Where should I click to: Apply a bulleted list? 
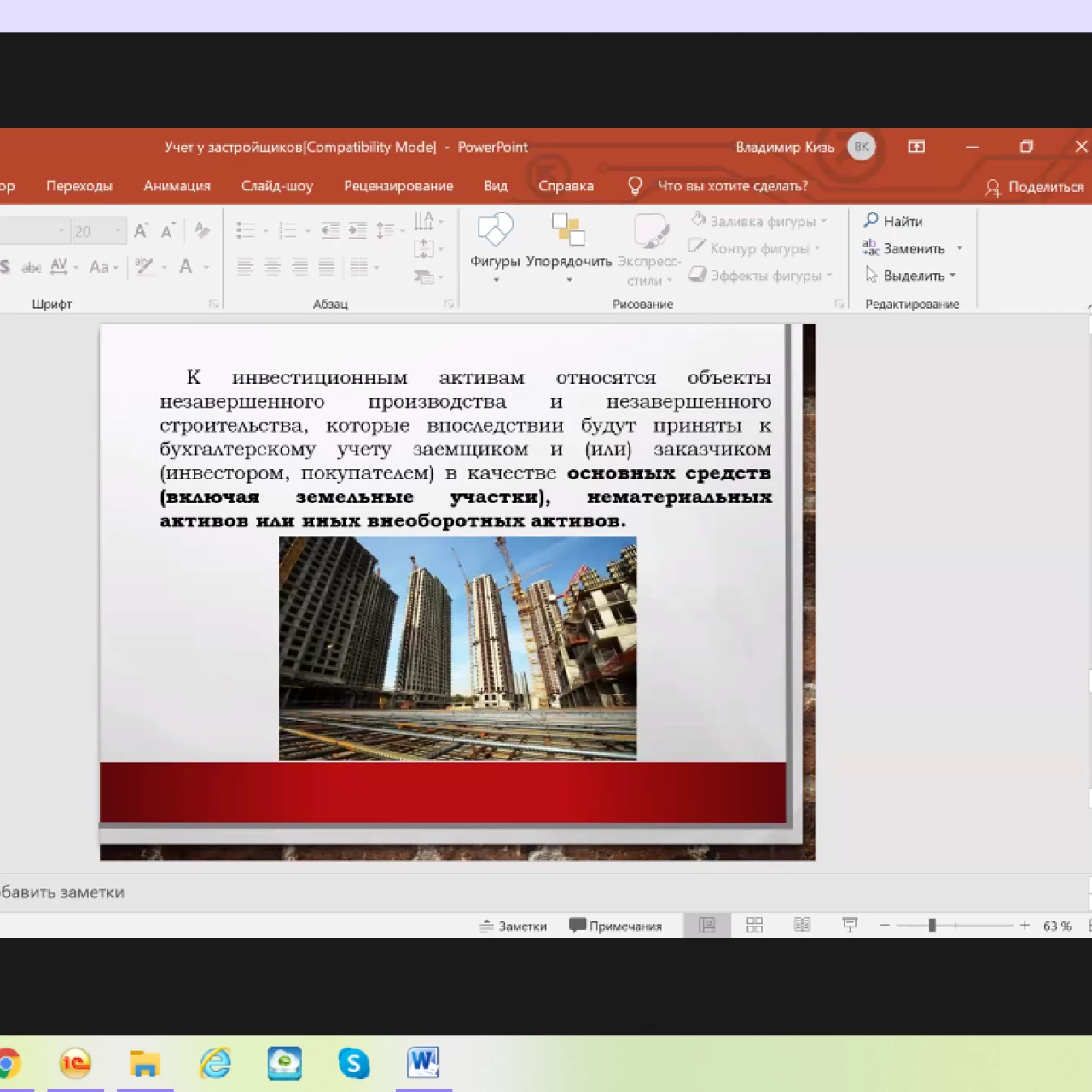pos(245,230)
